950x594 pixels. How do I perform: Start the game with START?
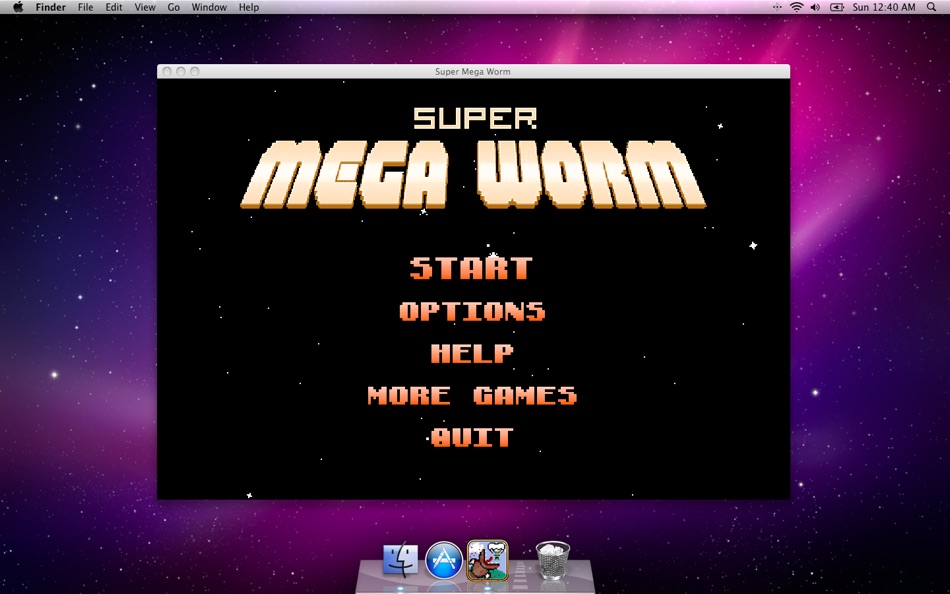(471, 268)
